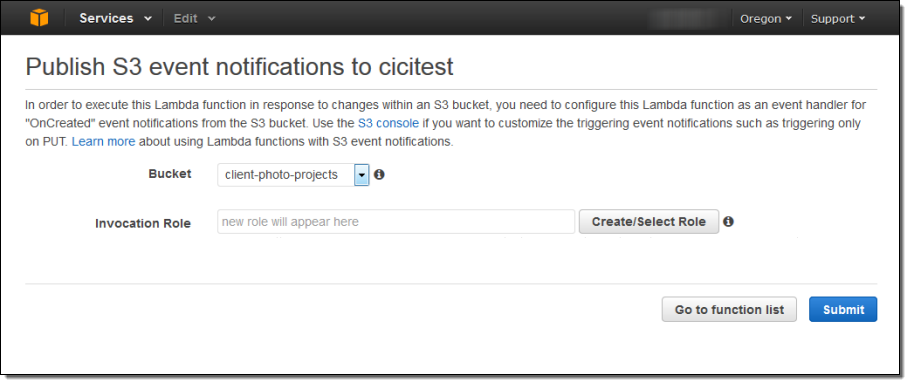Open the Edit menu

pos(194,18)
